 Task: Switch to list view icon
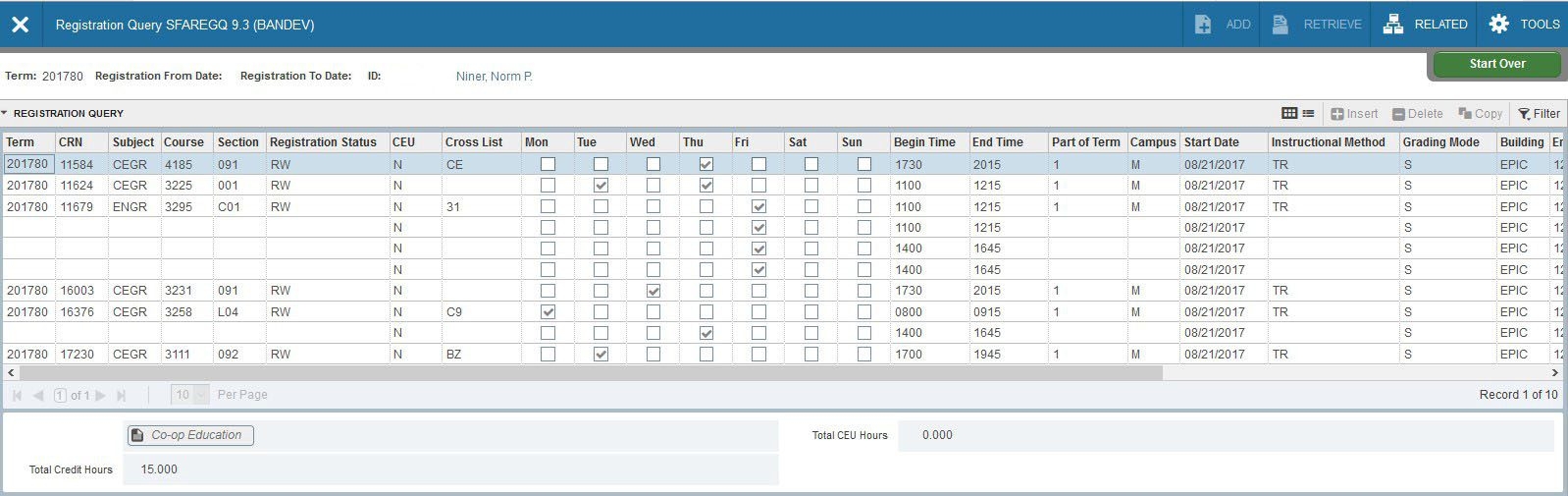pyautogui.click(x=1308, y=114)
